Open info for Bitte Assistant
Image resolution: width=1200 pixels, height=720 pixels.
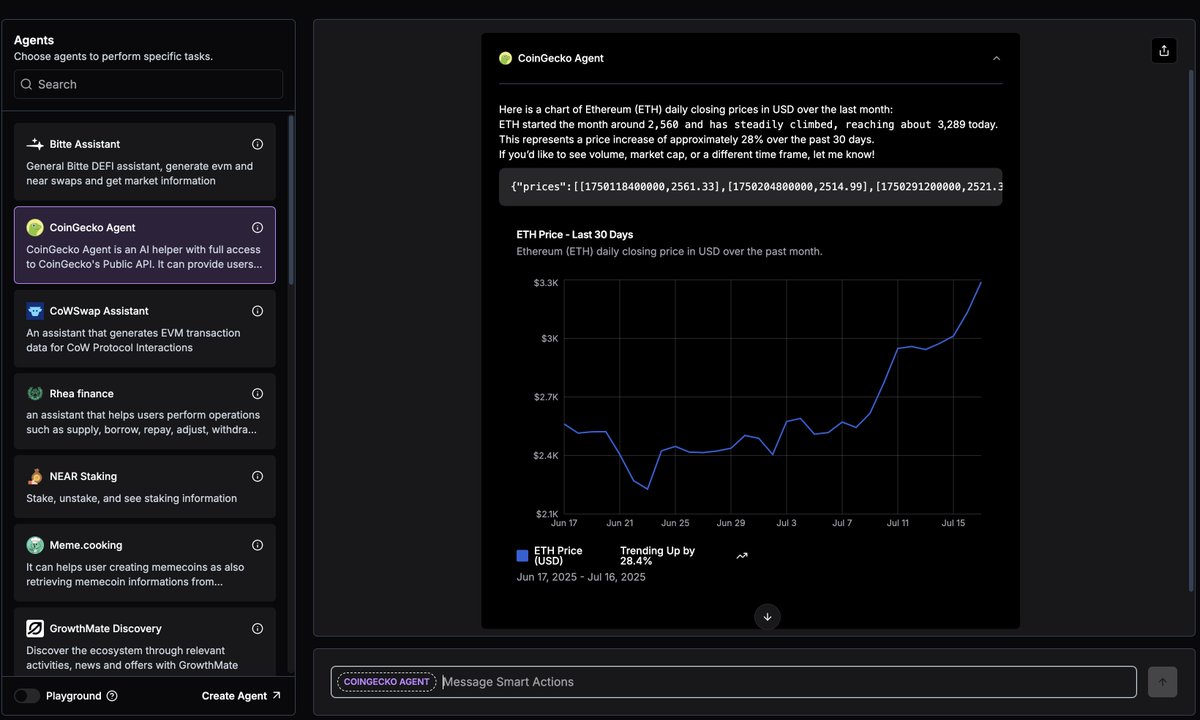pos(257,144)
